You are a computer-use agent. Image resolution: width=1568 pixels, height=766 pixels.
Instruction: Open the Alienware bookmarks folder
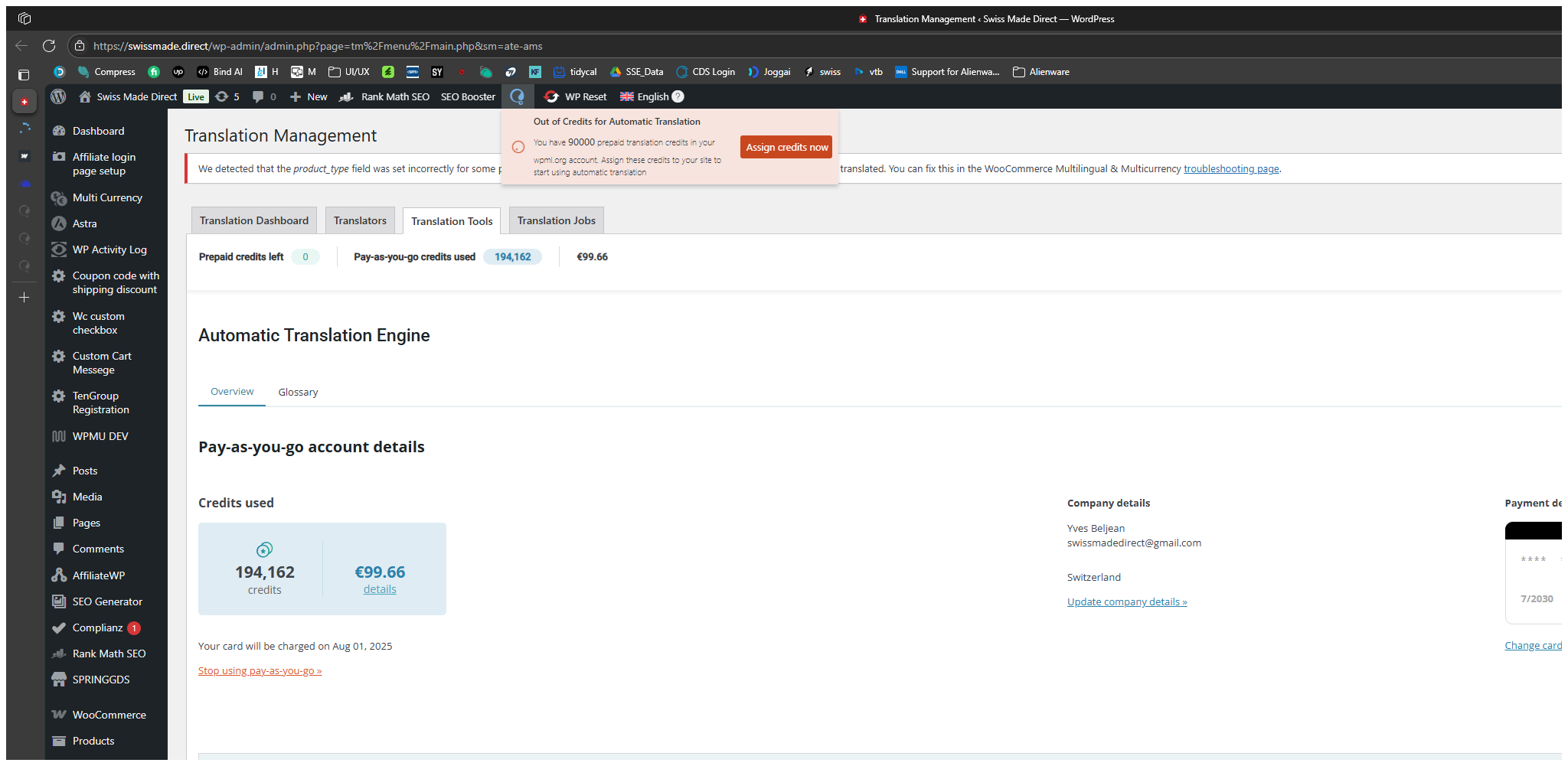coord(1041,72)
